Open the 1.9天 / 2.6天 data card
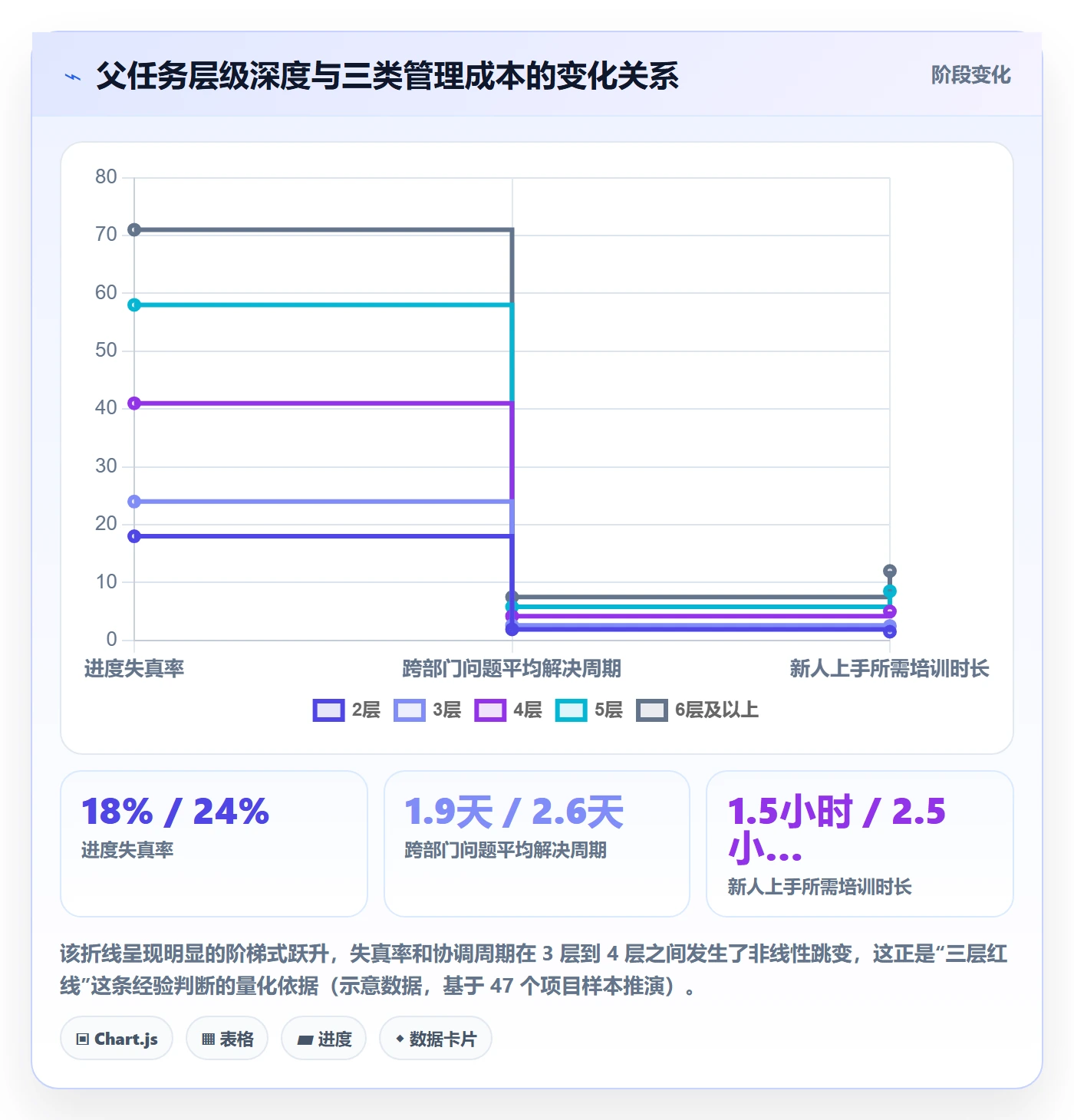The width and height of the screenshot is (1074, 1120). [537, 844]
